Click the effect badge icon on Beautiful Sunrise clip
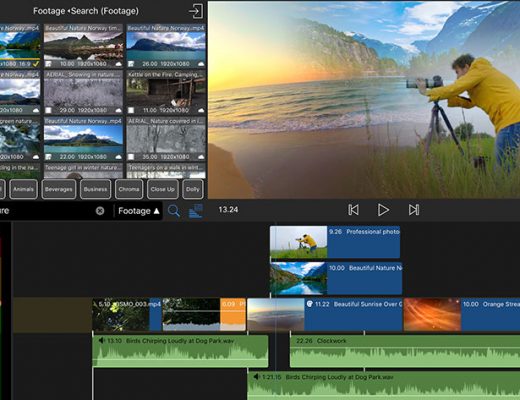The width and height of the screenshot is (520, 400). point(310,304)
